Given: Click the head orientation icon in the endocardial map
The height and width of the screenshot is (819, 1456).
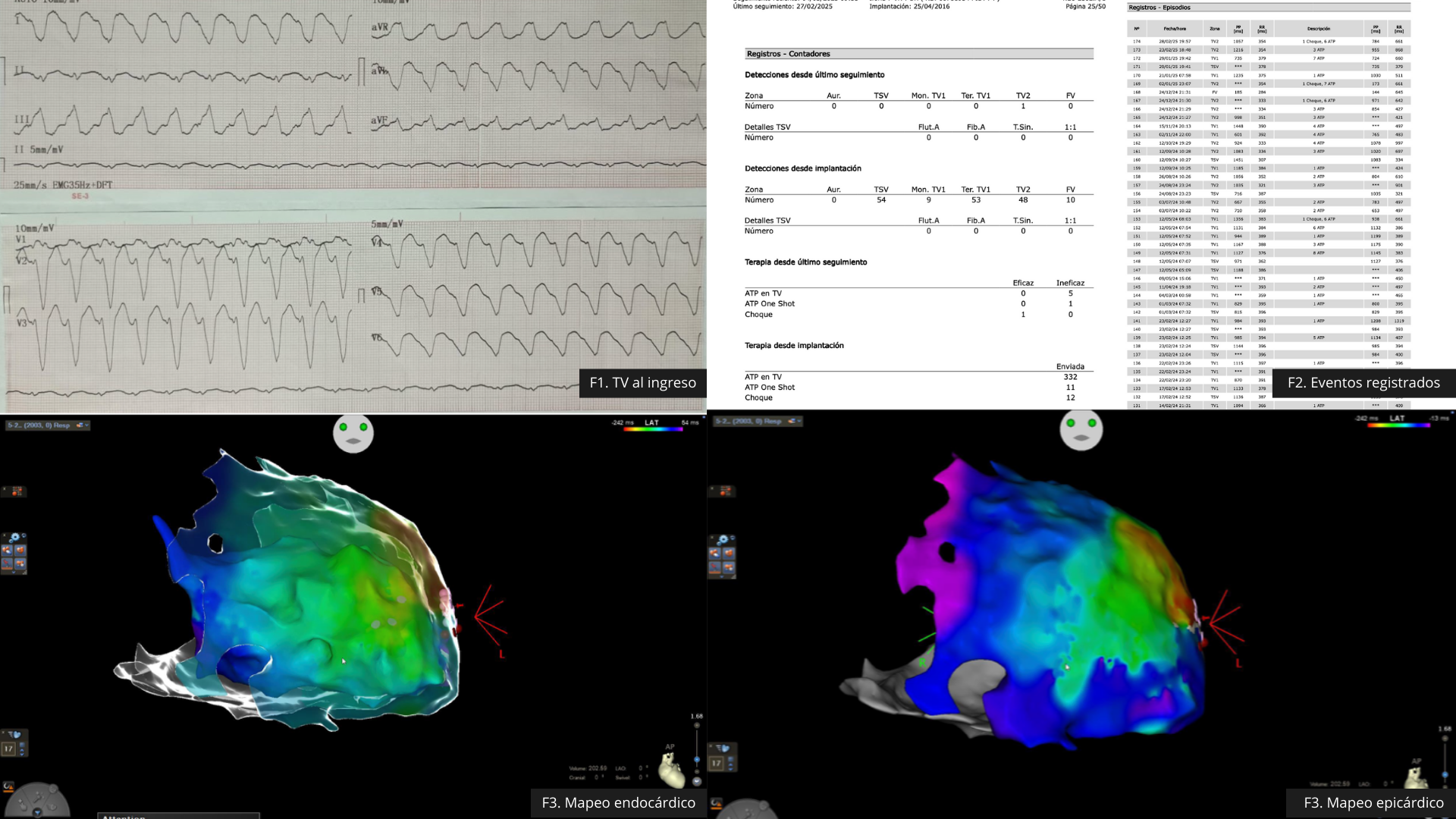Looking at the screenshot, I should coord(353,434).
